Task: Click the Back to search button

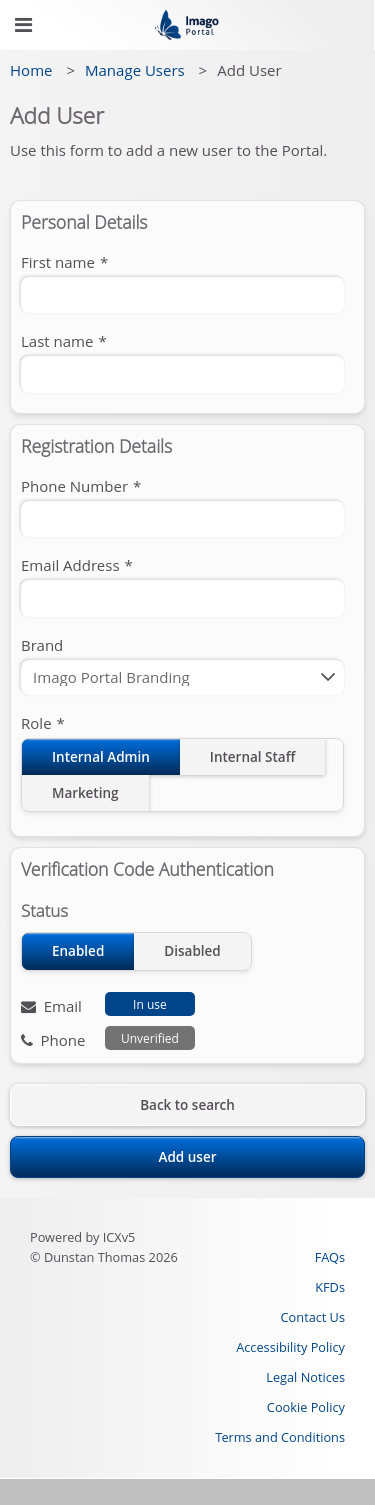Action: [x=187, y=1105]
